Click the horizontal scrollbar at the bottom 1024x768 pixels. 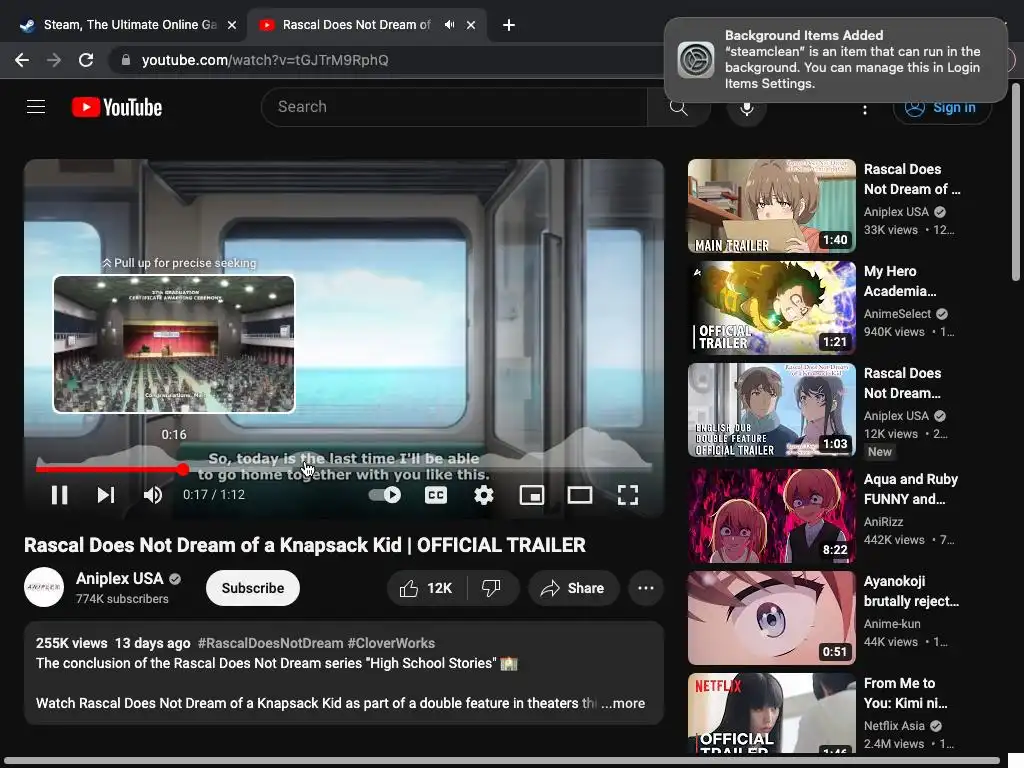(x=502, y=761)
